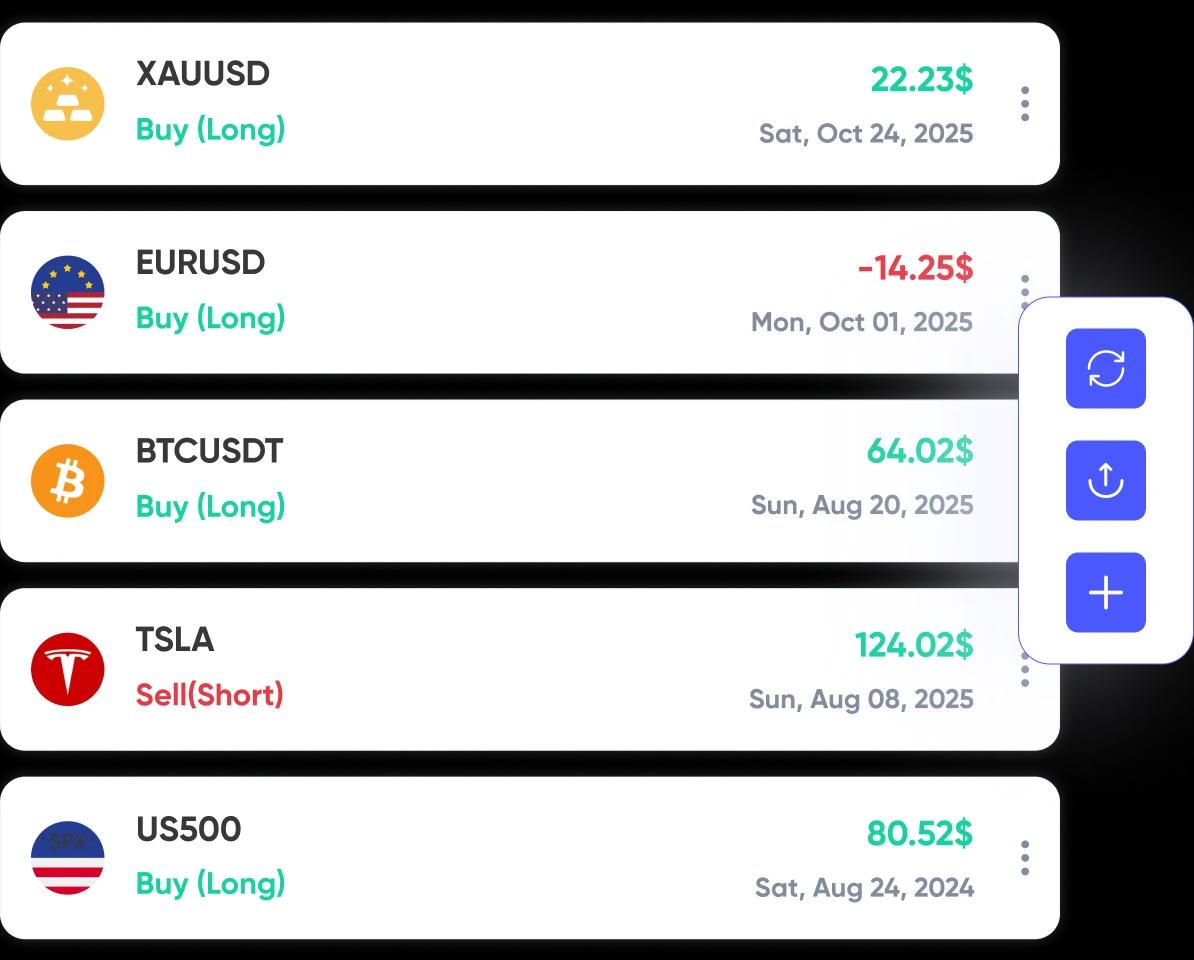1194x960 pixels.
Task: Open the US500 three-dot options menu
Action: tap(1025, 856)
